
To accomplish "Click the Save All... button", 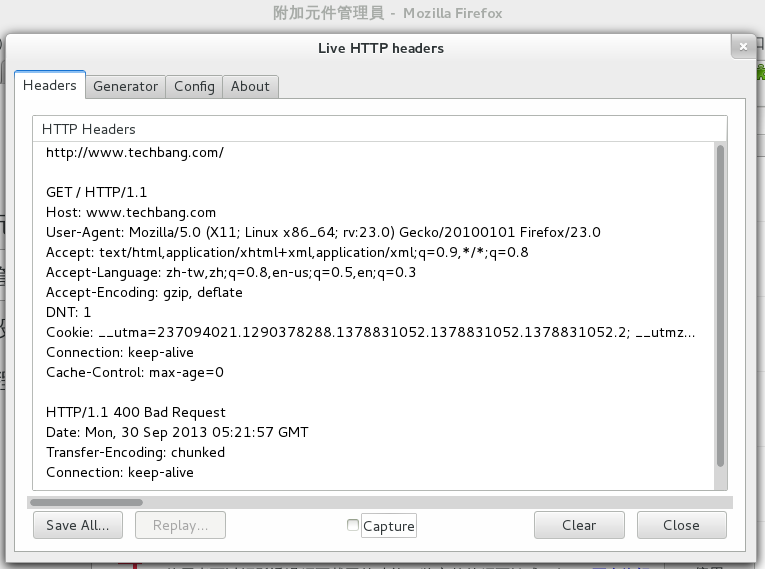I will pyautogui.click(x=78, y=525).
